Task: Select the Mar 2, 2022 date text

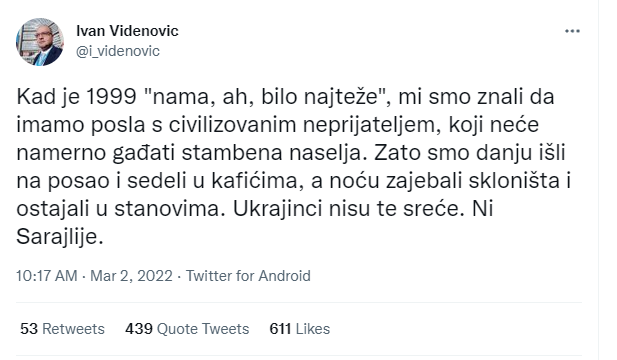Action: pyautogui.click(x=131, y=276)
